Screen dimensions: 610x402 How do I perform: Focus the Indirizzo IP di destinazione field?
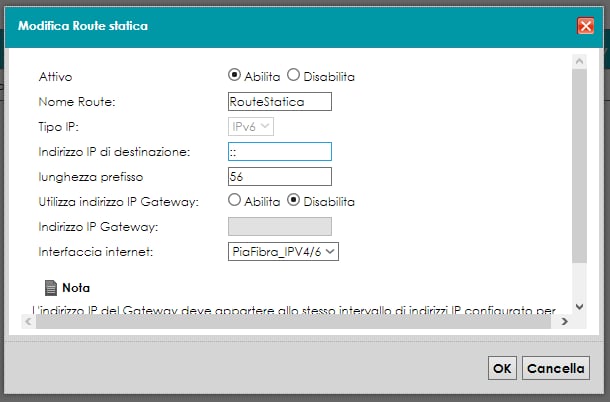click(279, 151)
